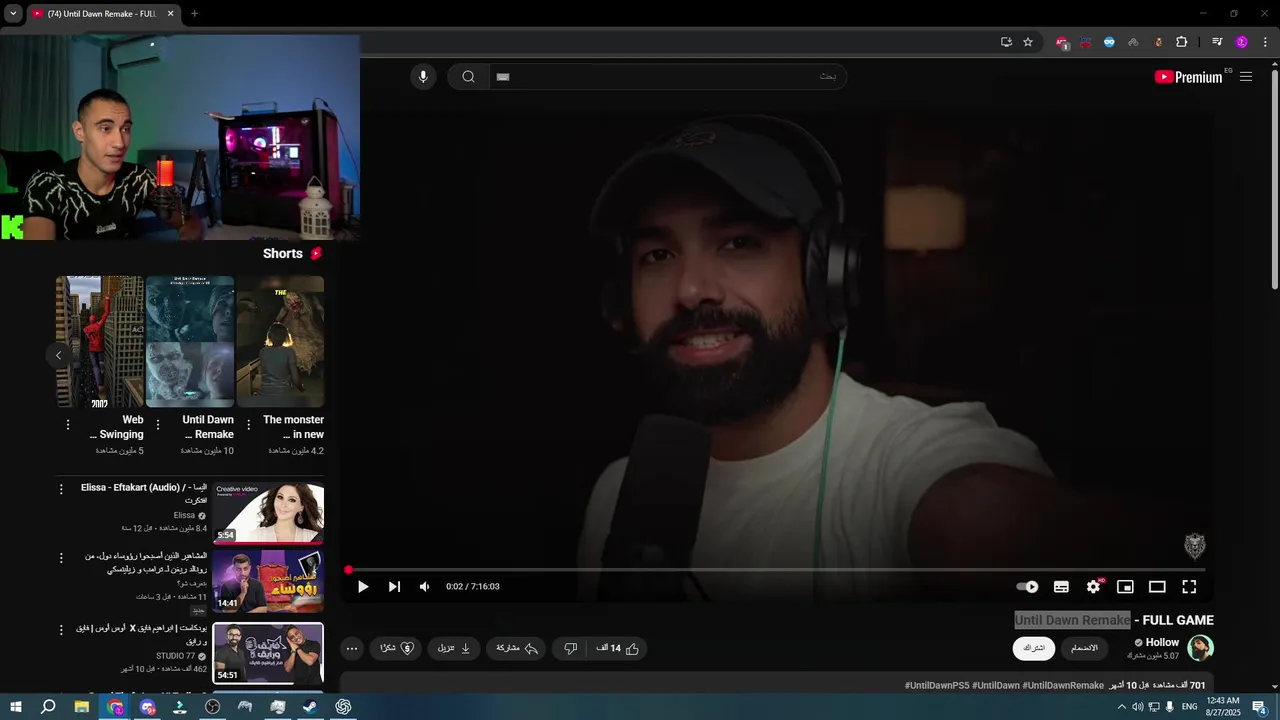Open more actions ellipsis below video
The width and height of the screenshot is (1280, 720).
[352, 648]
